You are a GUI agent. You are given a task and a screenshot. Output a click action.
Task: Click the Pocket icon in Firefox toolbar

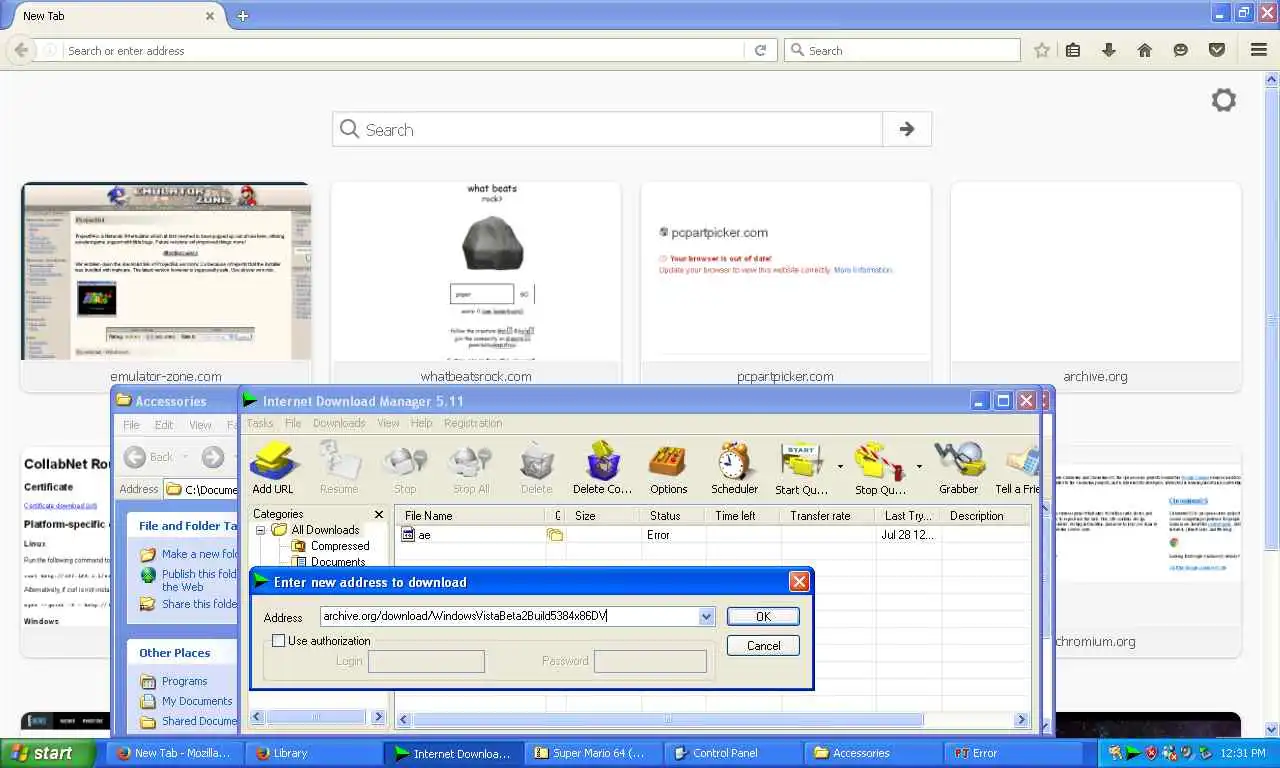pyautogui.click(x=1217, y=50)
